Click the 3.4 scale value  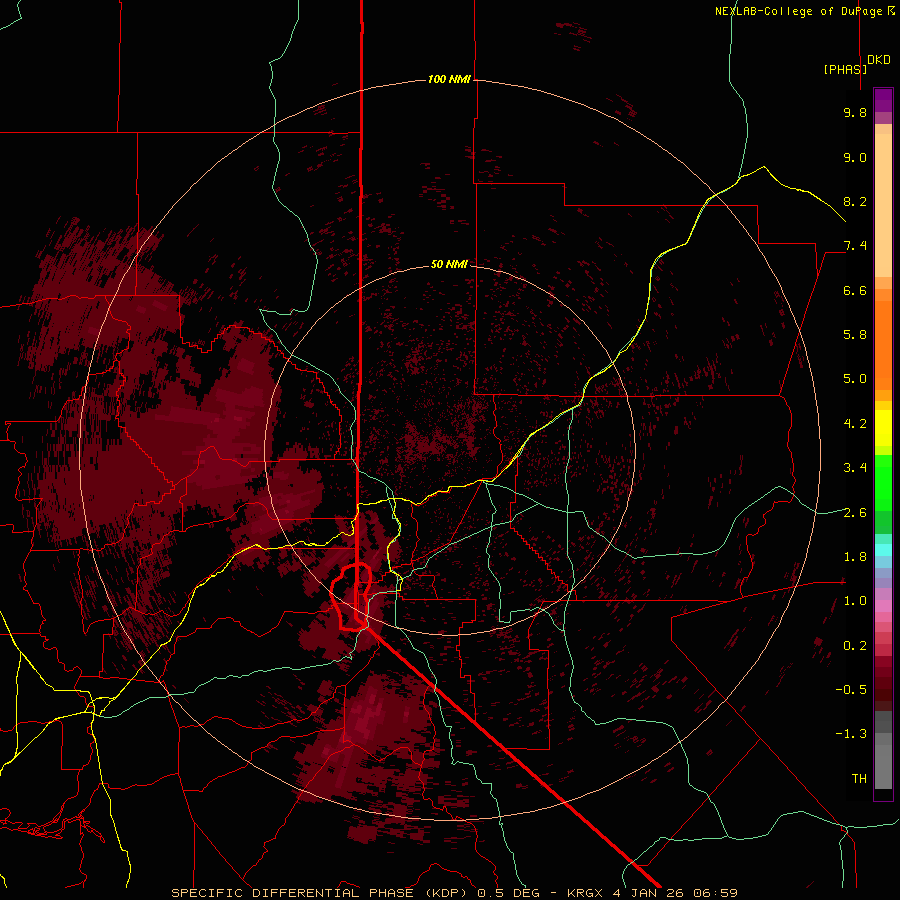pyautogui.click(x=855, y=468)
